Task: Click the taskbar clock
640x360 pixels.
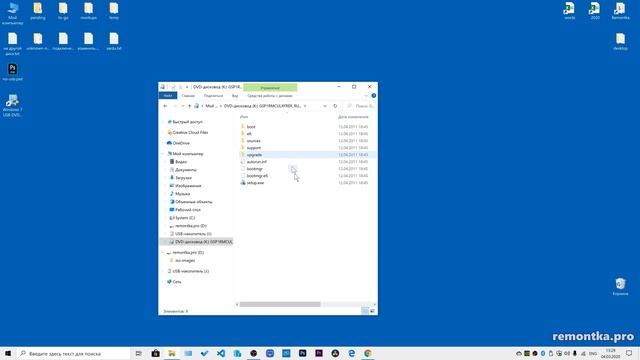Action: [x=610, y=353]
